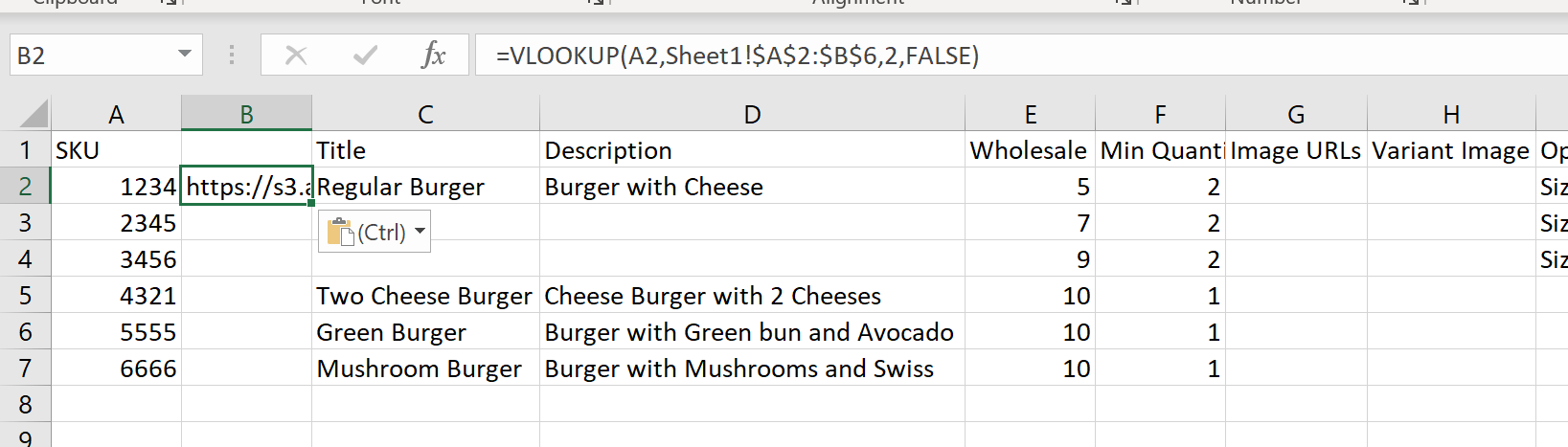Expand the Paste Options (Ctrl) dropdown arrow
Image resolution: width=1568 pixels, height=447 pixels.
pyautogui.click(x=420, y=232)
